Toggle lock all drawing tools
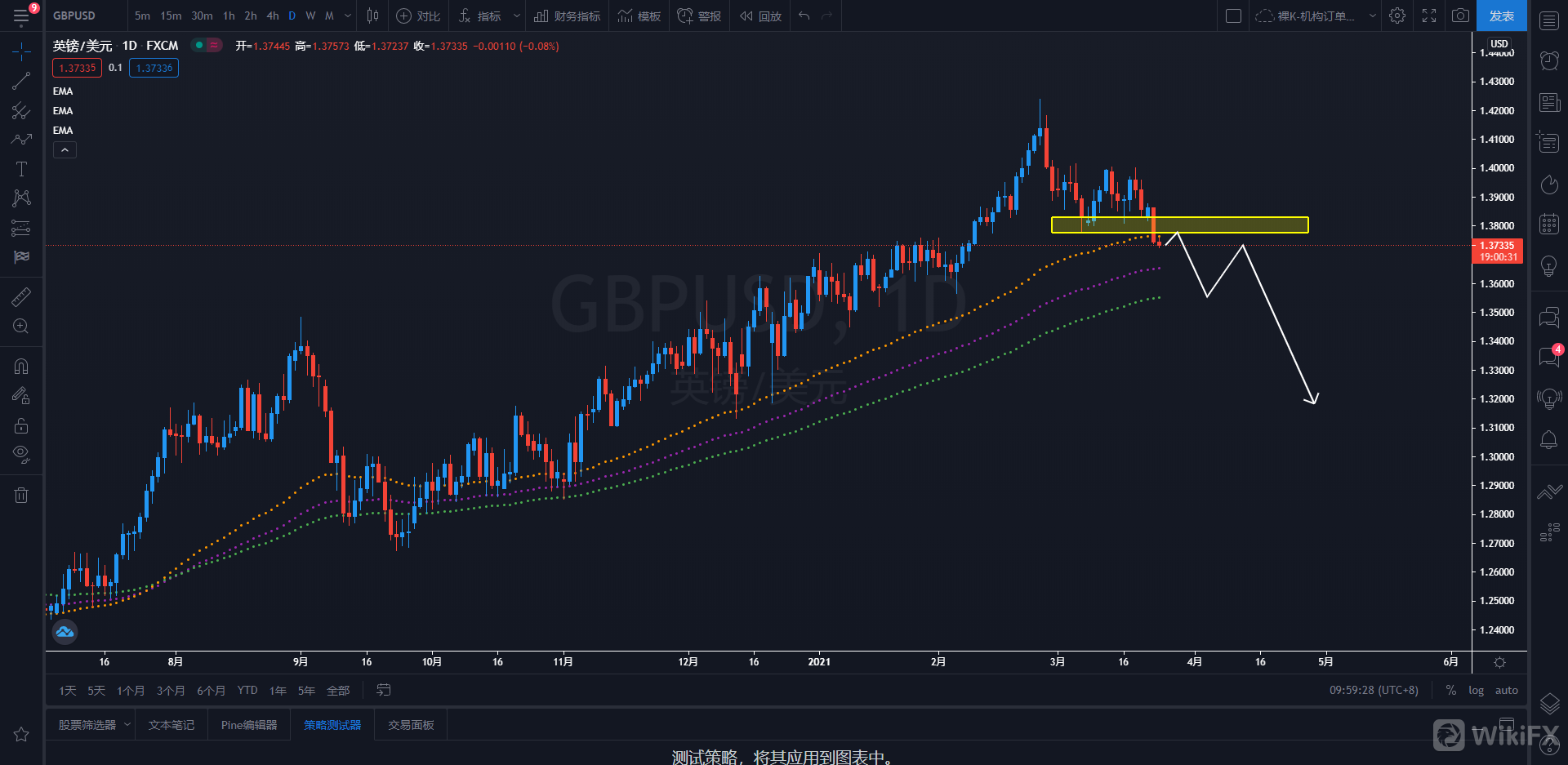Viewport: 1568px width, 765px height. (x=21, y=425)
